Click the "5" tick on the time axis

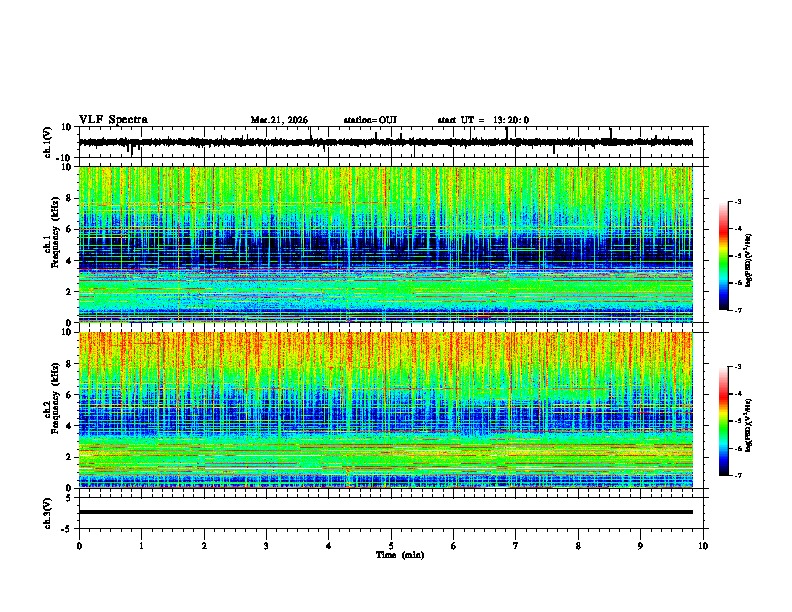[x=391, y=546]
